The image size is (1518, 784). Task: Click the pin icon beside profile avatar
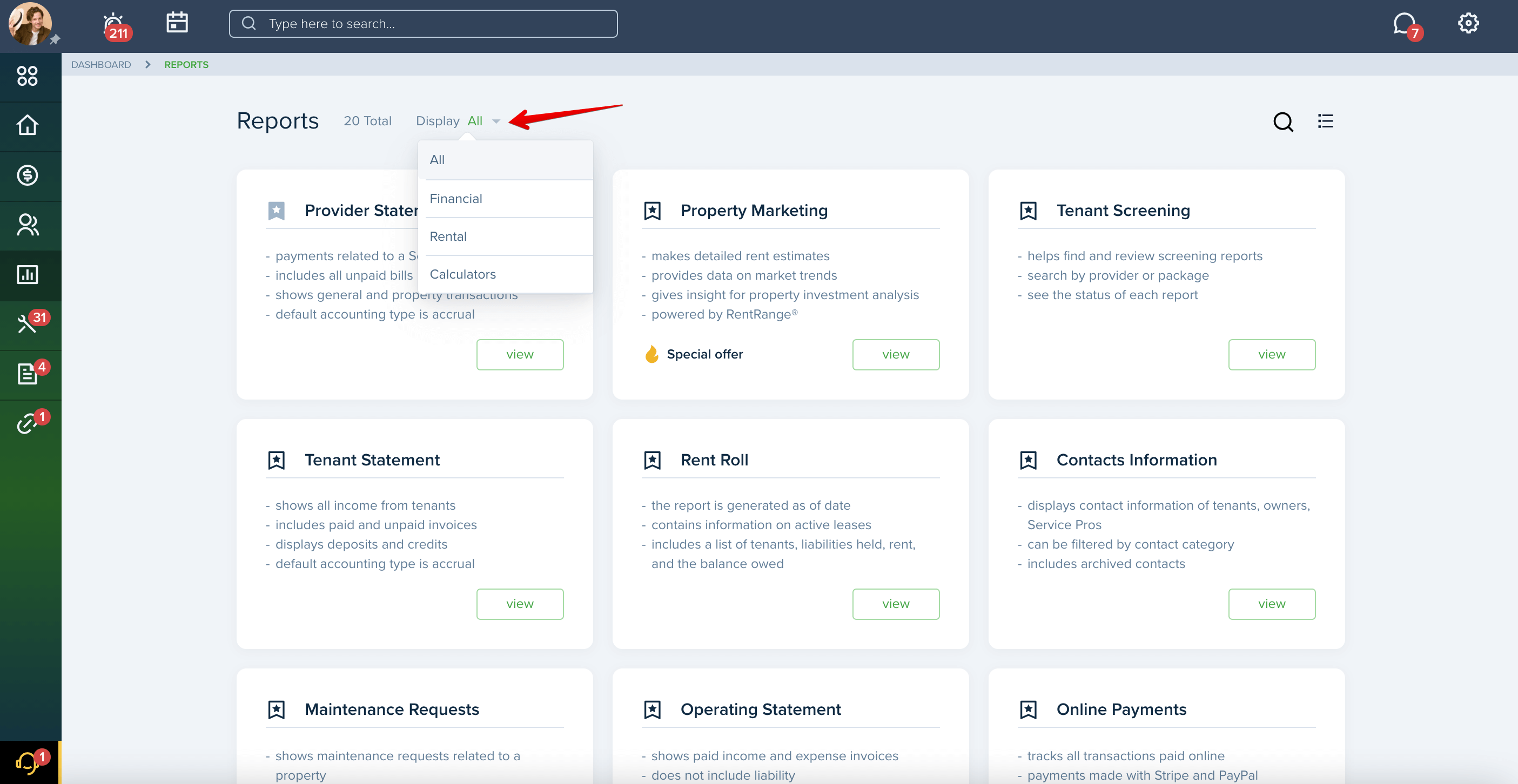pos(54,39)
